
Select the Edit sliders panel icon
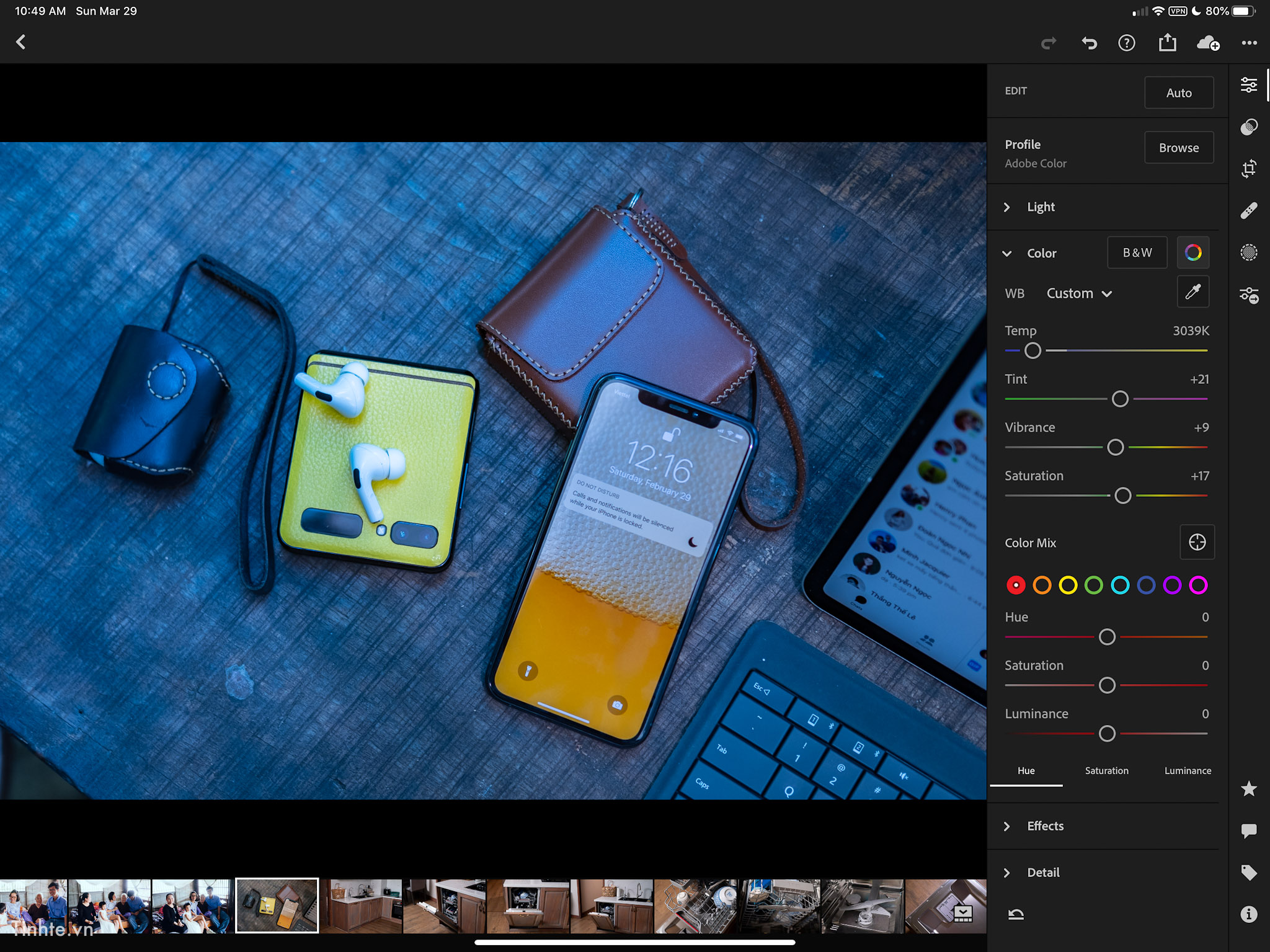pos(1249,85)
